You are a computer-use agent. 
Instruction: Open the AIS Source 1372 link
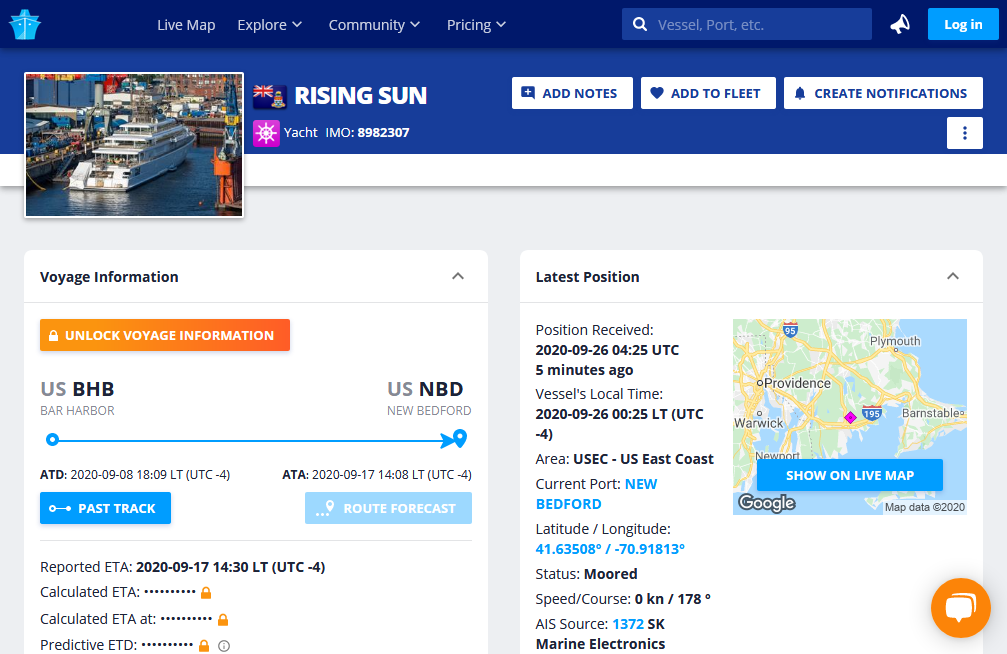(628, 624)
